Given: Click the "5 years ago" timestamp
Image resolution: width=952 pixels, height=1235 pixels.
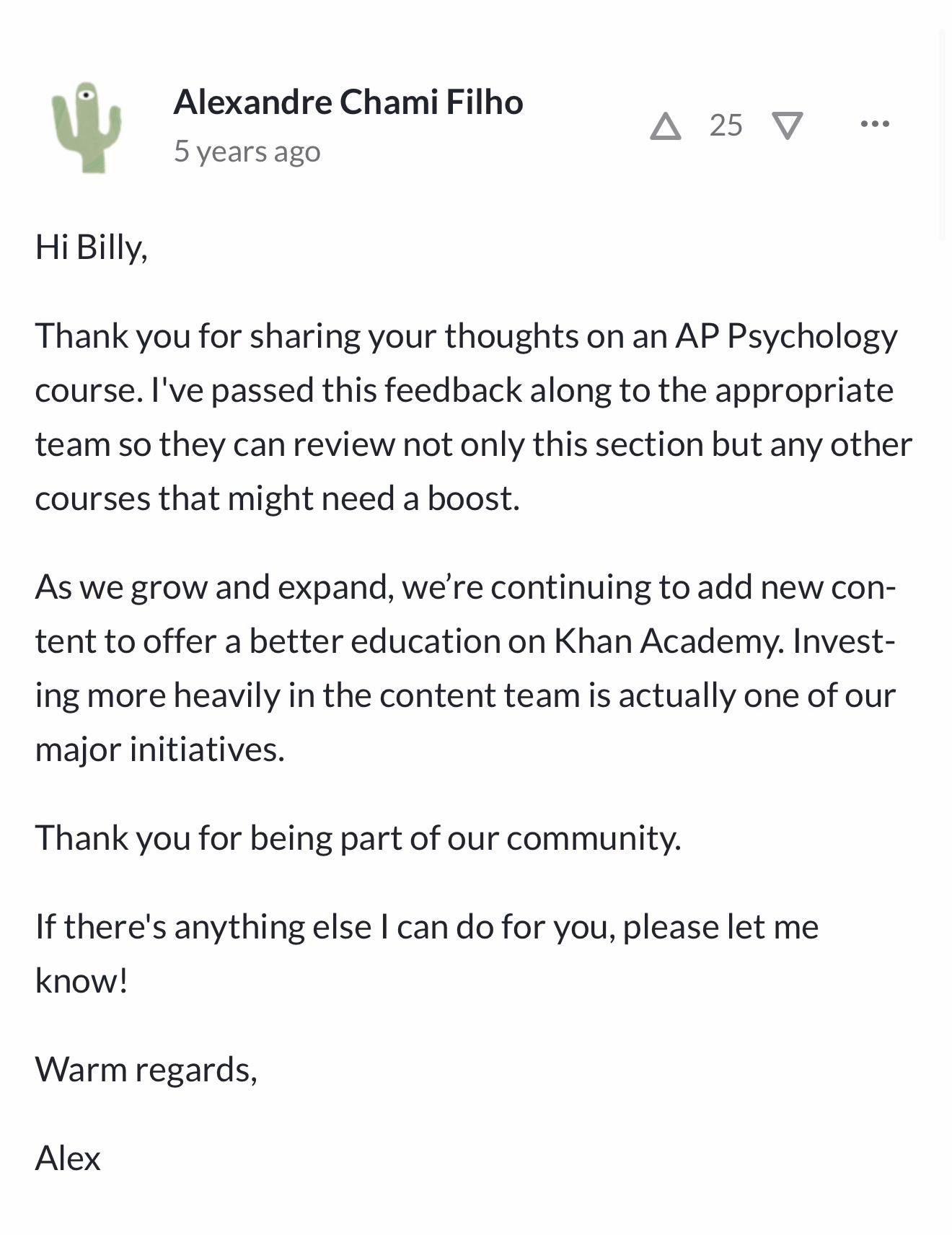Looking at the screenshot, I should coord(247,151).
